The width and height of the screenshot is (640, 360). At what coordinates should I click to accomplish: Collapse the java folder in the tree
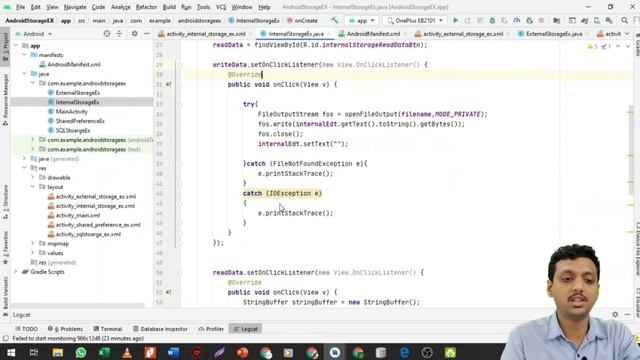coord(24,73)
